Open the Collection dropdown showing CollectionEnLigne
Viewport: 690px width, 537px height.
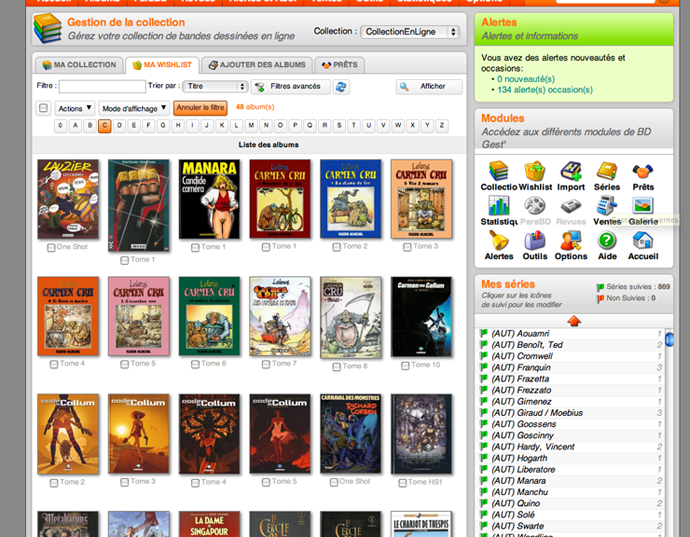410,32
